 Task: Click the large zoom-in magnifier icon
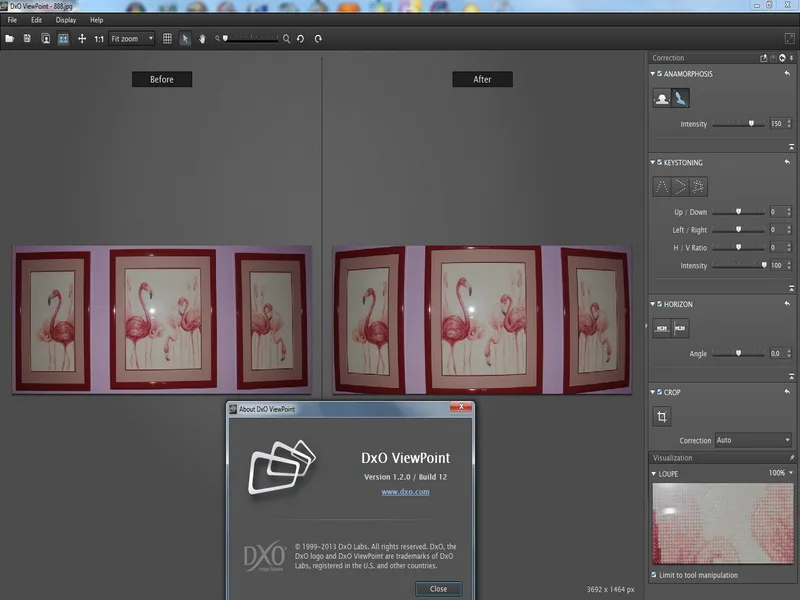coord(286,39)
